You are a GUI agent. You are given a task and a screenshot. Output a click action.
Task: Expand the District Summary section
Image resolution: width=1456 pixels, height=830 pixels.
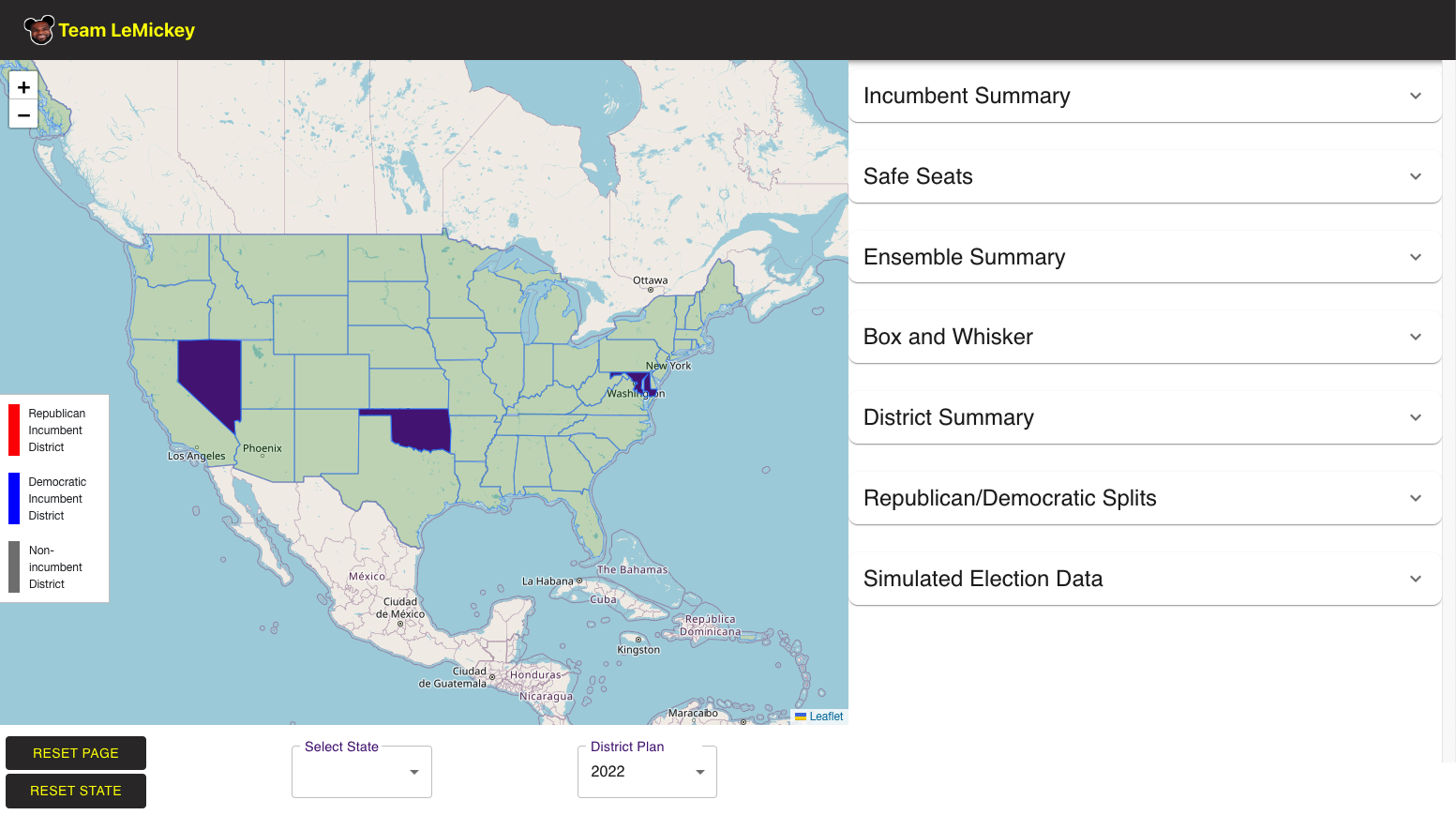point(1144,417)
